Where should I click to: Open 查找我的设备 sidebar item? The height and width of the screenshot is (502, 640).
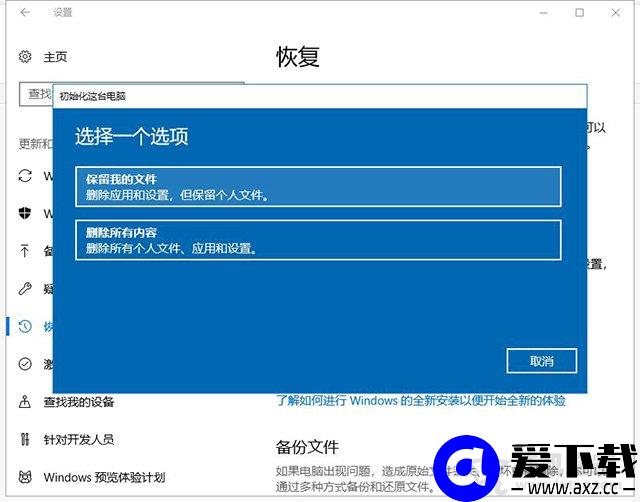click(x=79, y=402)
